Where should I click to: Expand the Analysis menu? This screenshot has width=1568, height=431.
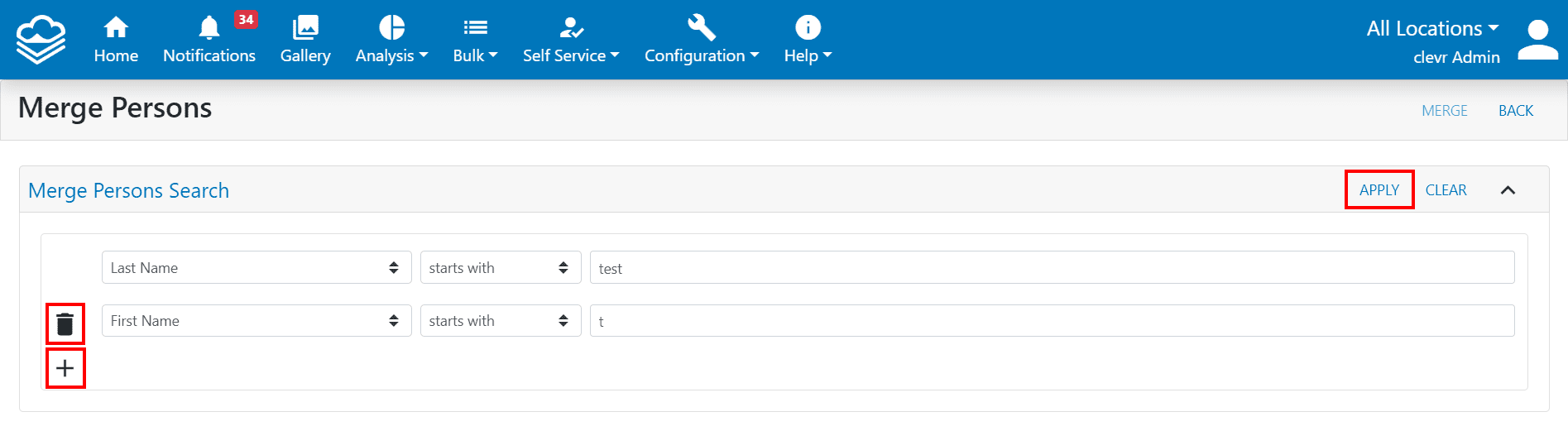[391, 55]
